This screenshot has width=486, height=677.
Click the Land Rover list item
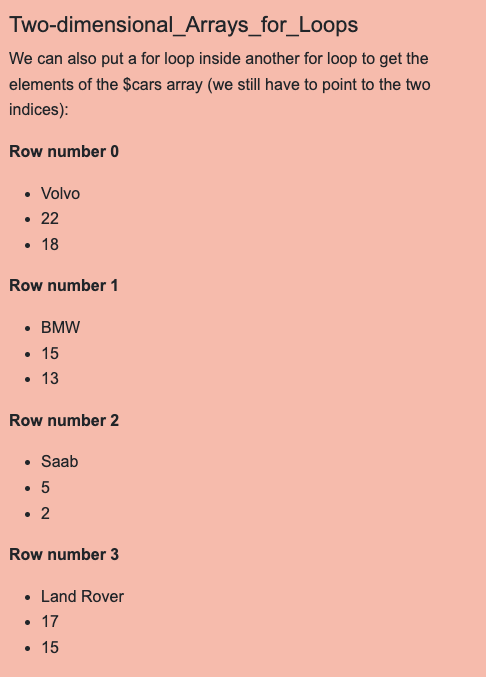(x=82, y=597)
